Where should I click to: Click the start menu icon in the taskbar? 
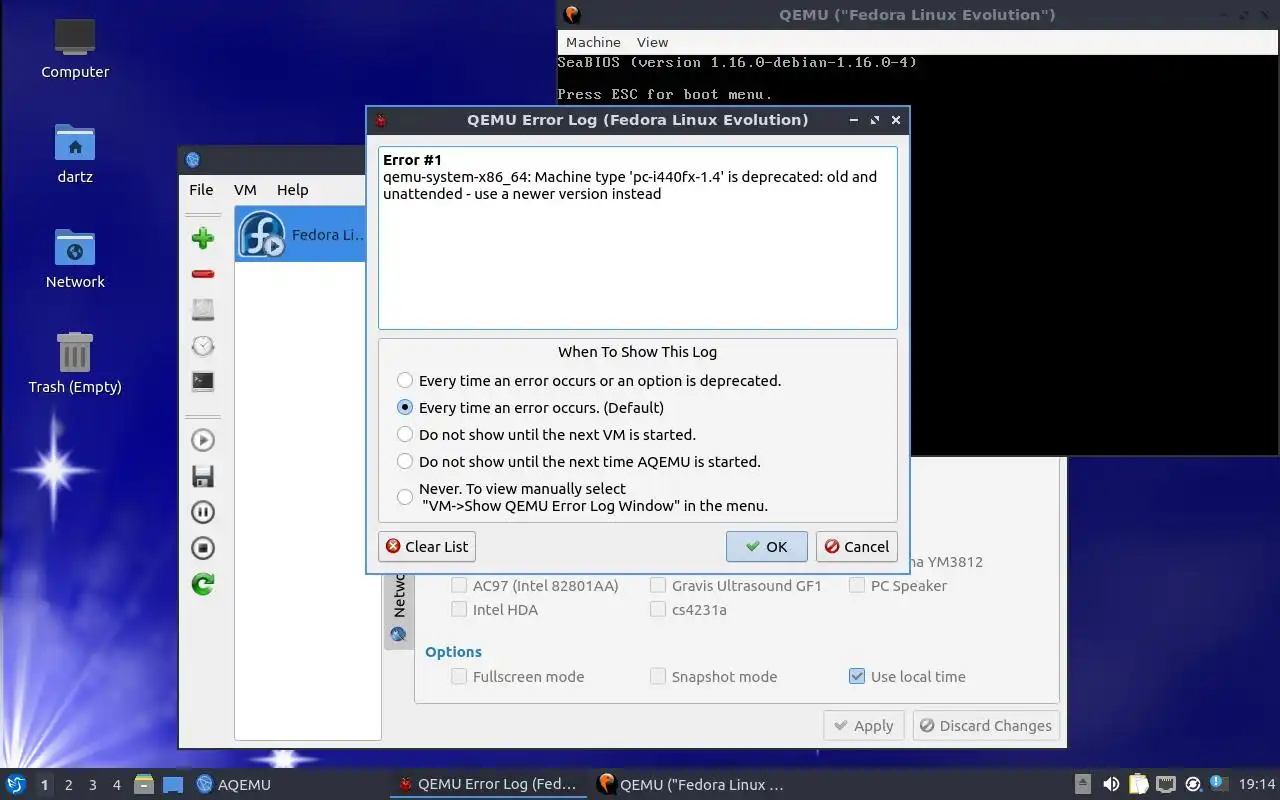16,784
